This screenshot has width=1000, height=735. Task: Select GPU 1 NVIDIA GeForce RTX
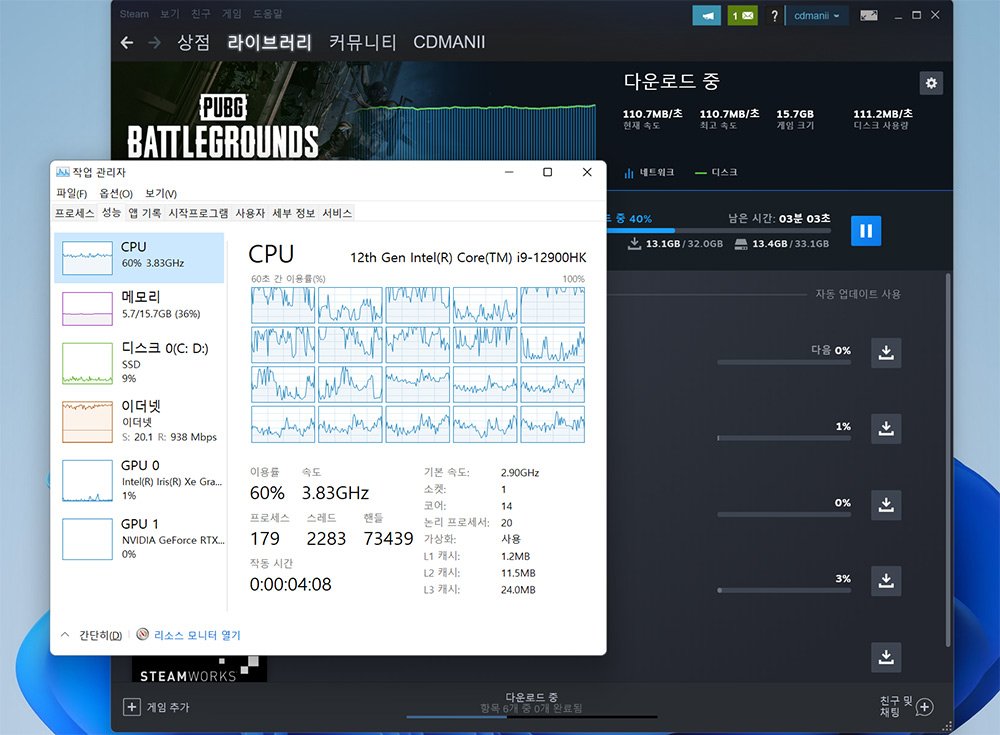click(x=139, y=538)
